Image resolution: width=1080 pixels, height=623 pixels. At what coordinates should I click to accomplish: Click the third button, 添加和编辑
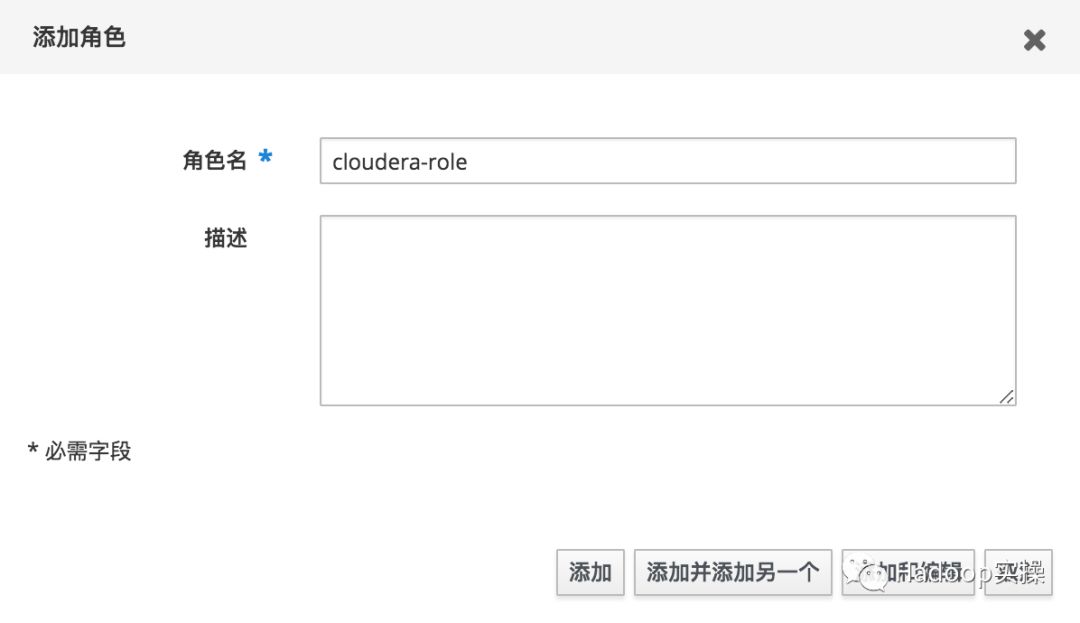908,573
